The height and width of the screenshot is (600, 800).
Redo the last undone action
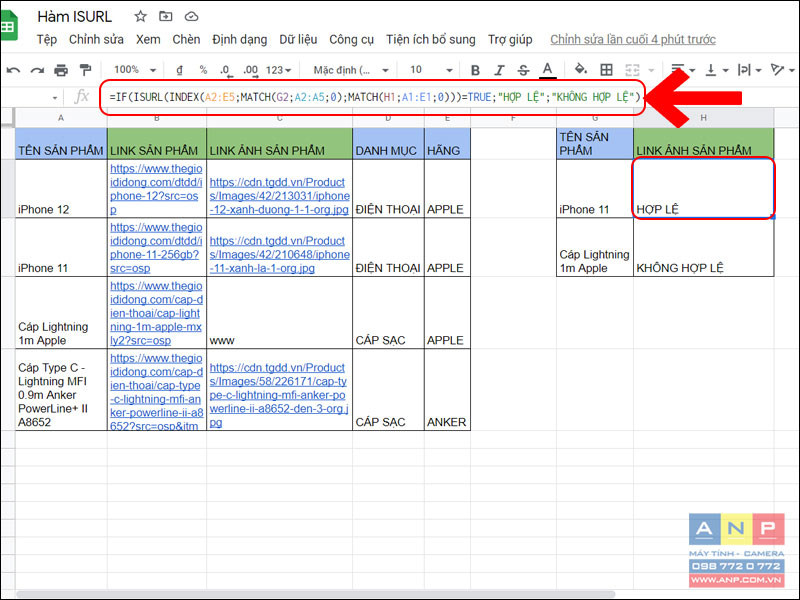pyautogui.click(x=37, y=70)
